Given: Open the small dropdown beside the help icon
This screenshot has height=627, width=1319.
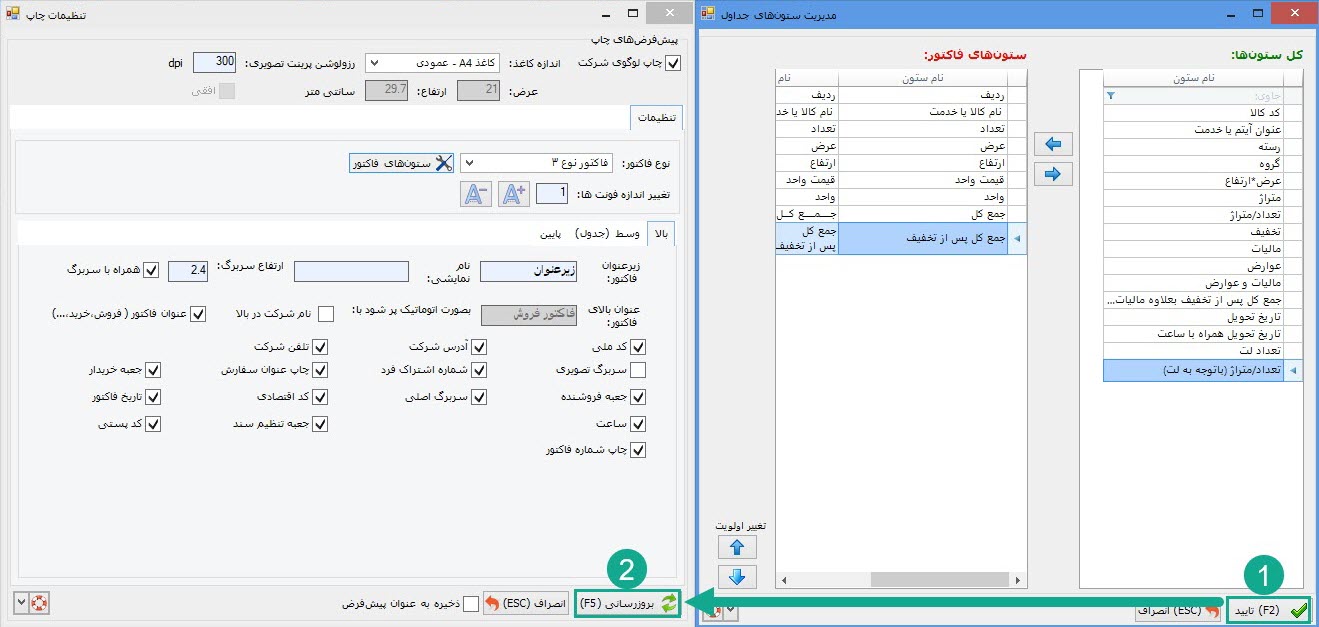Looking at the screenshot, I should point(21,603).
